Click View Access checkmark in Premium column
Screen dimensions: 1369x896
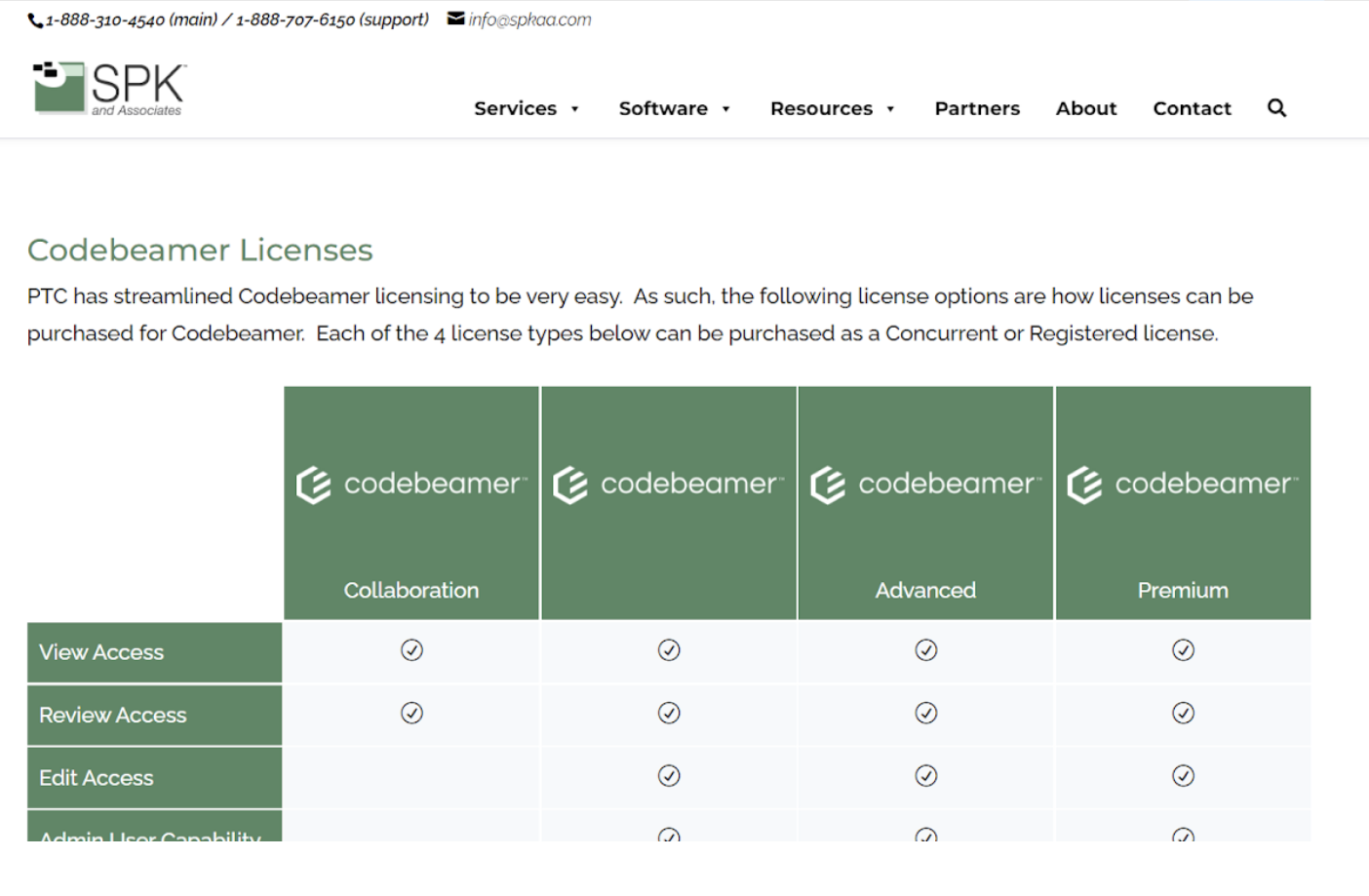(x=1183, y=650)
